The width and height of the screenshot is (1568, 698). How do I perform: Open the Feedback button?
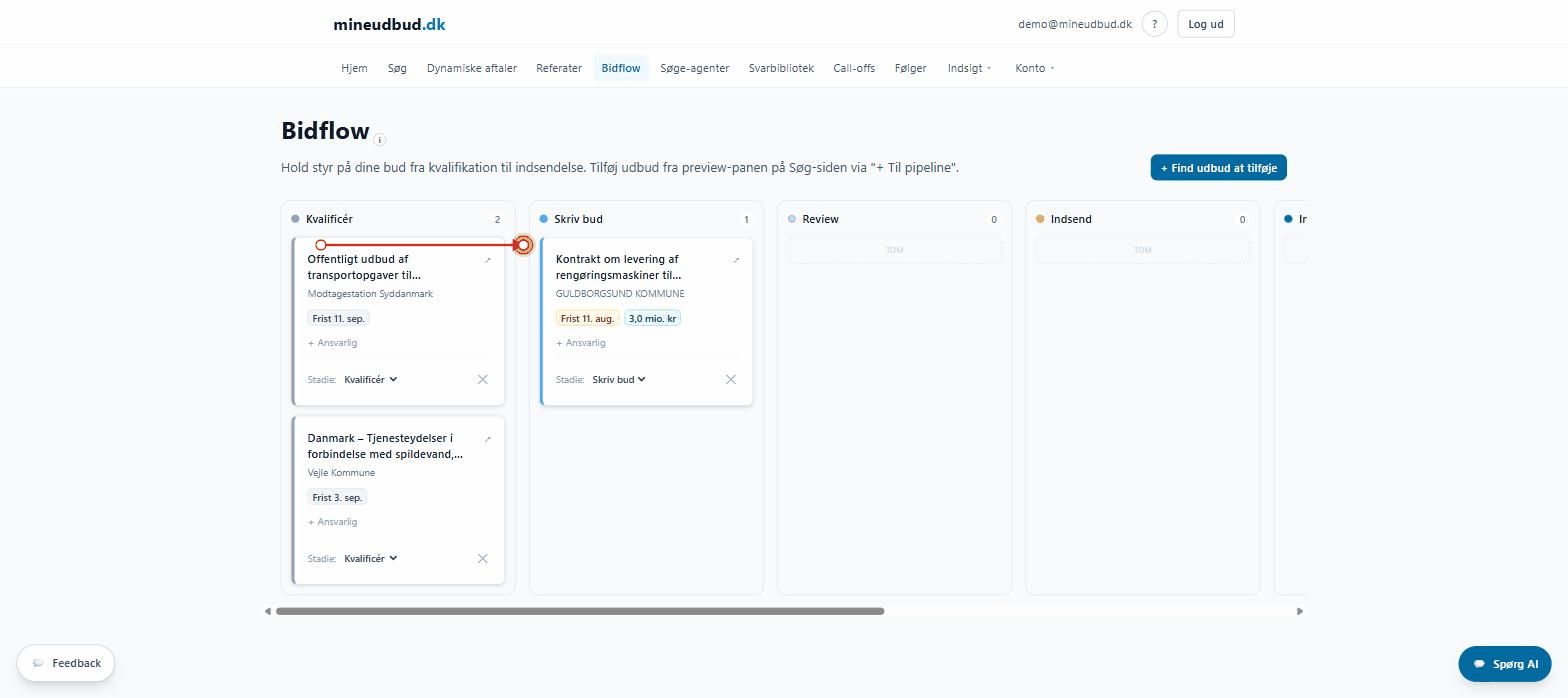tap(66, 663)
